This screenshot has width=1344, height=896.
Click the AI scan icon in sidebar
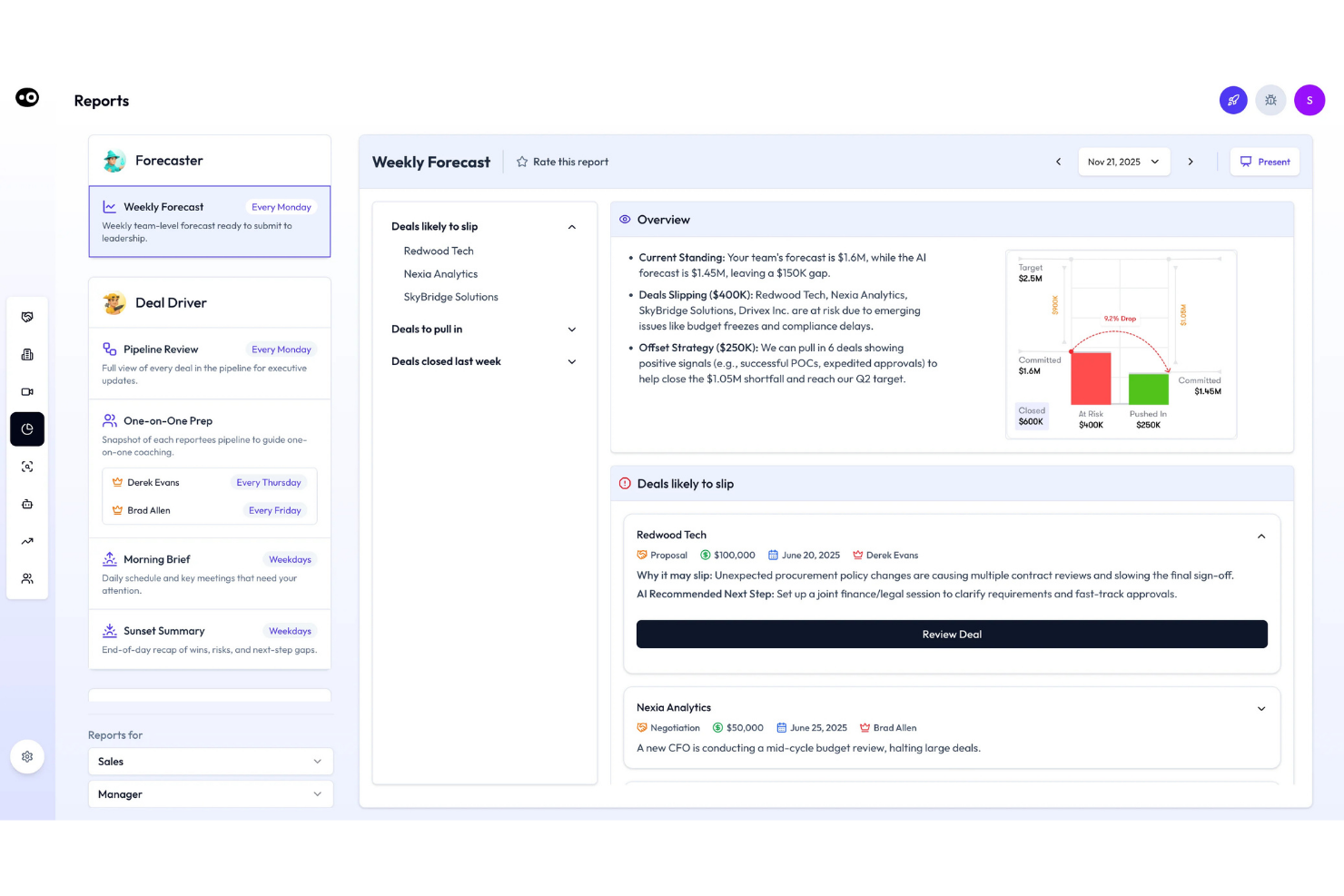coord(27,466)
